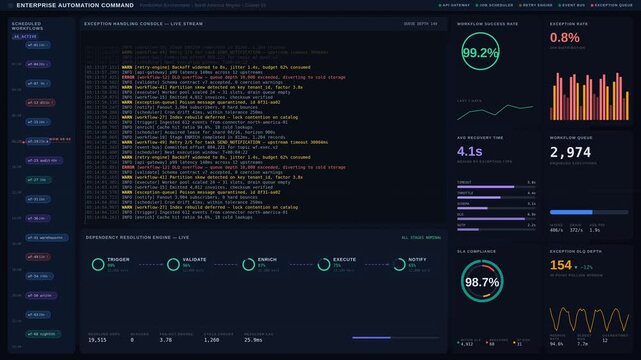Select the purple wf-58 workflow pill

(41, 295)
